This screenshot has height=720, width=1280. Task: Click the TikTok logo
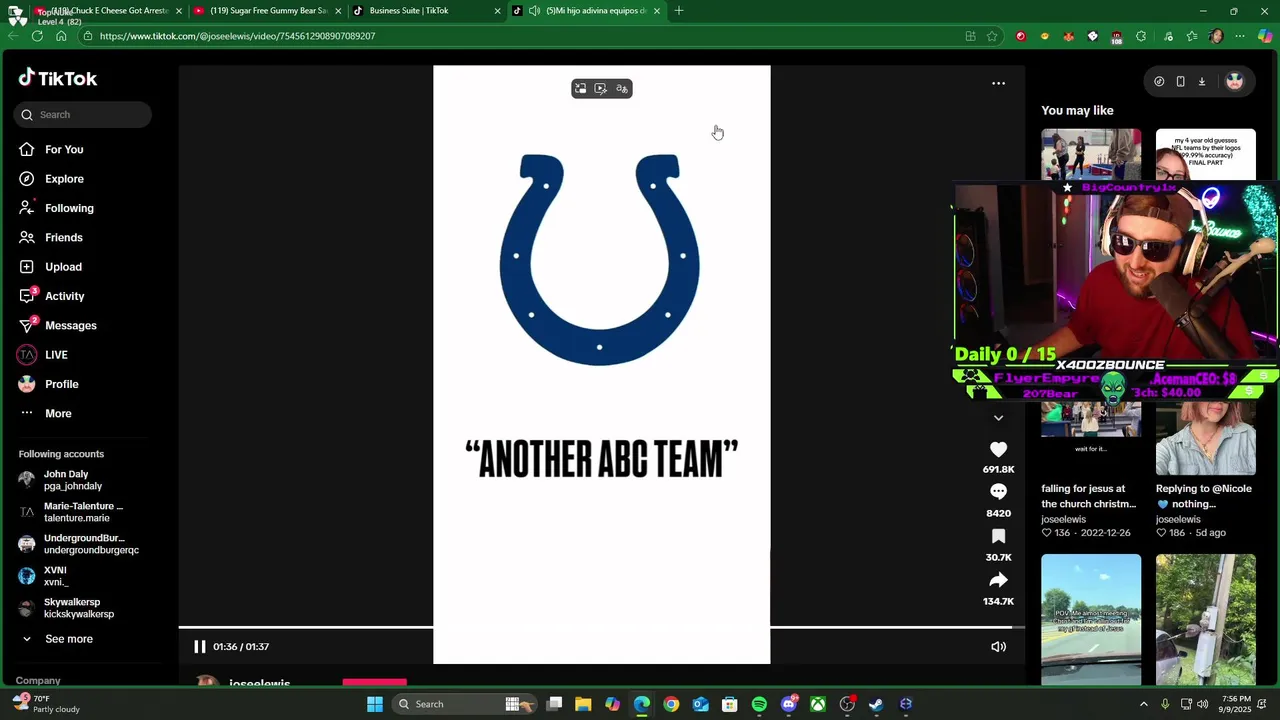point(58,78)
